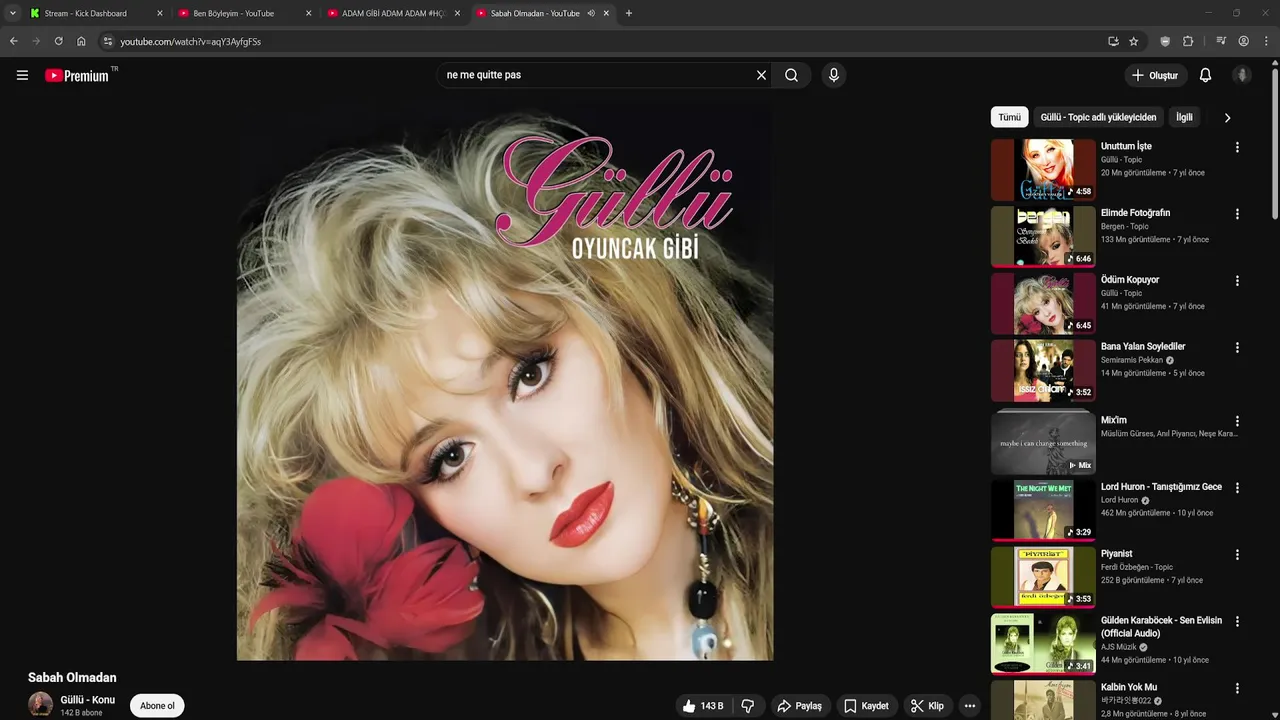The image size is (1280, 720).
Task: Open Güllü - Konu channel avatar
Action: 40,704
